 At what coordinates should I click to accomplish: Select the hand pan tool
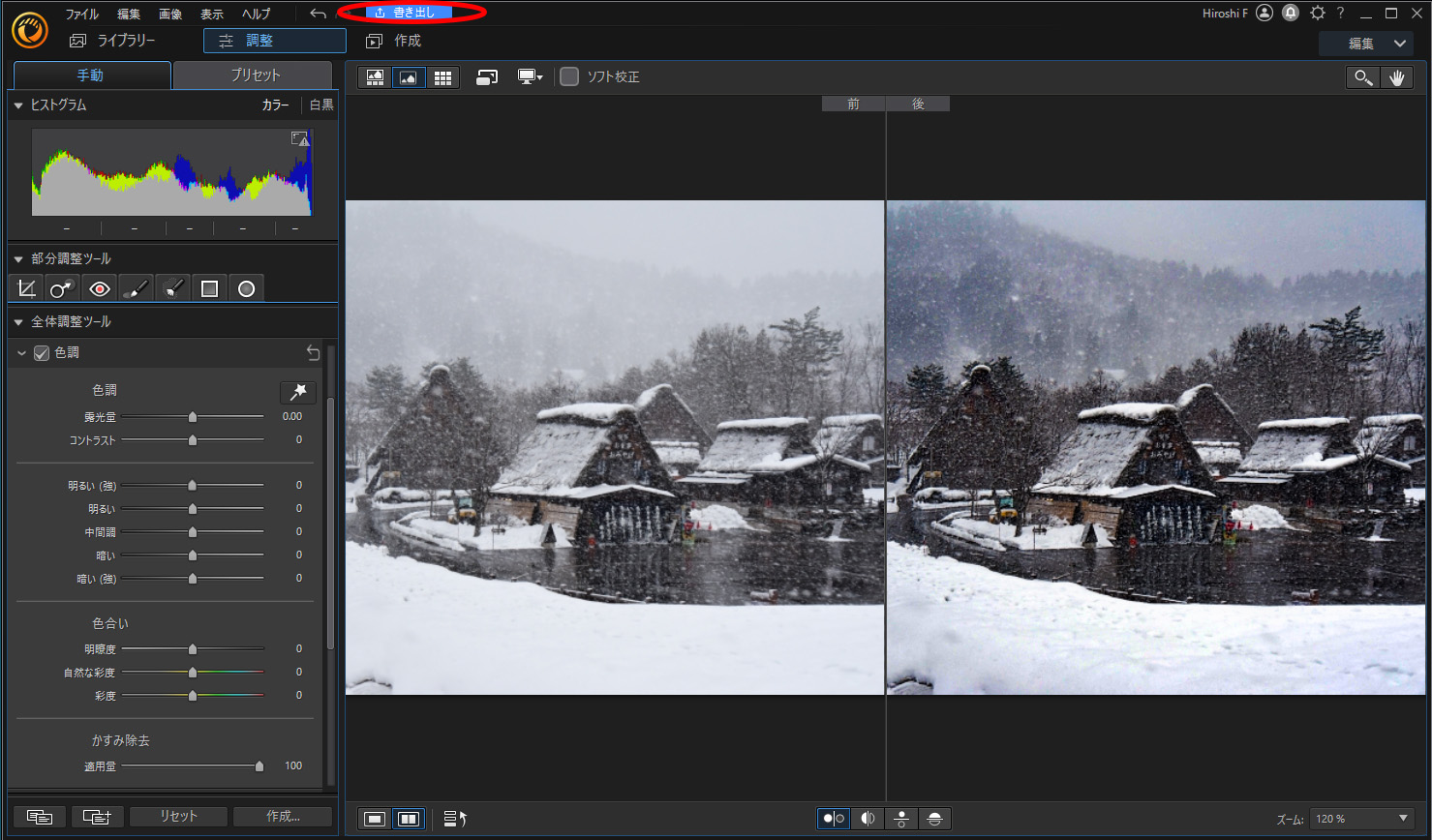1396,77
